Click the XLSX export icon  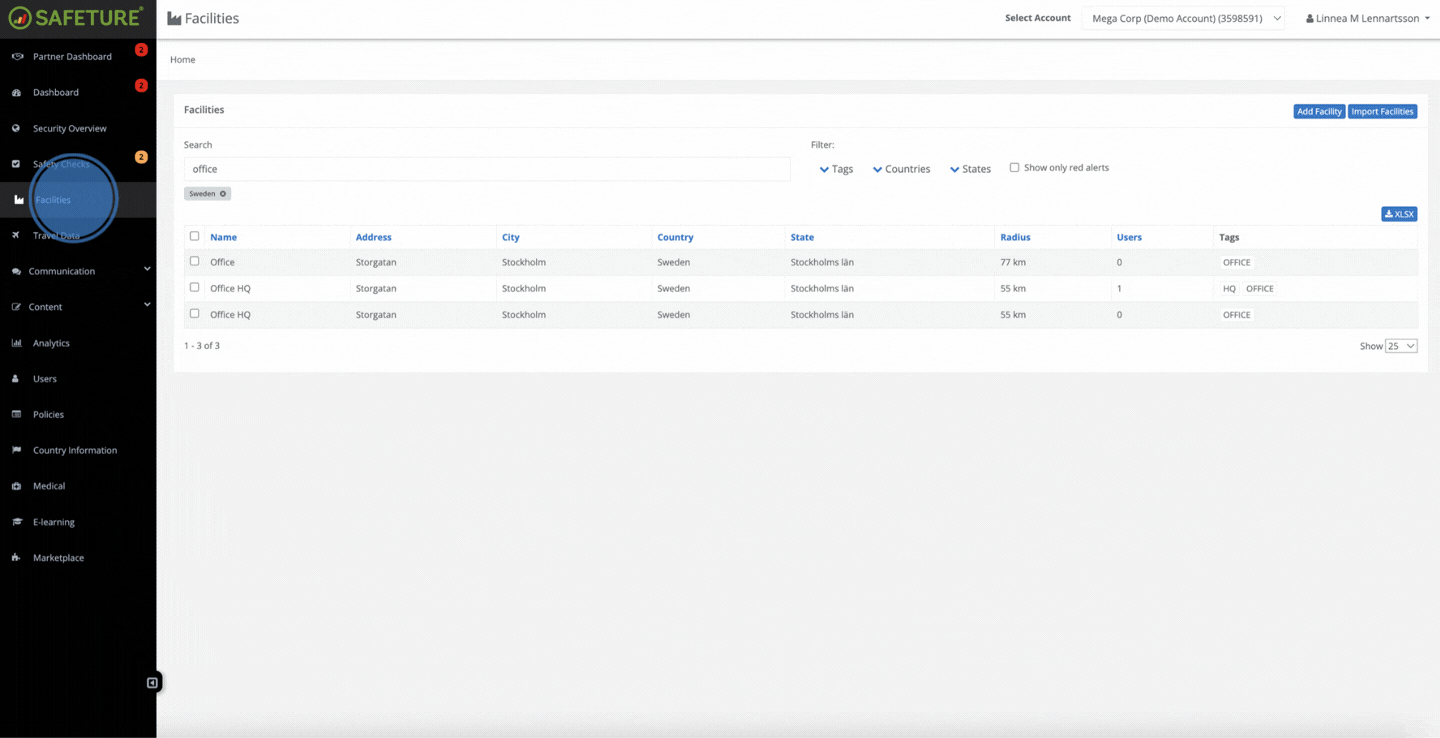[x=1398, y=214]
